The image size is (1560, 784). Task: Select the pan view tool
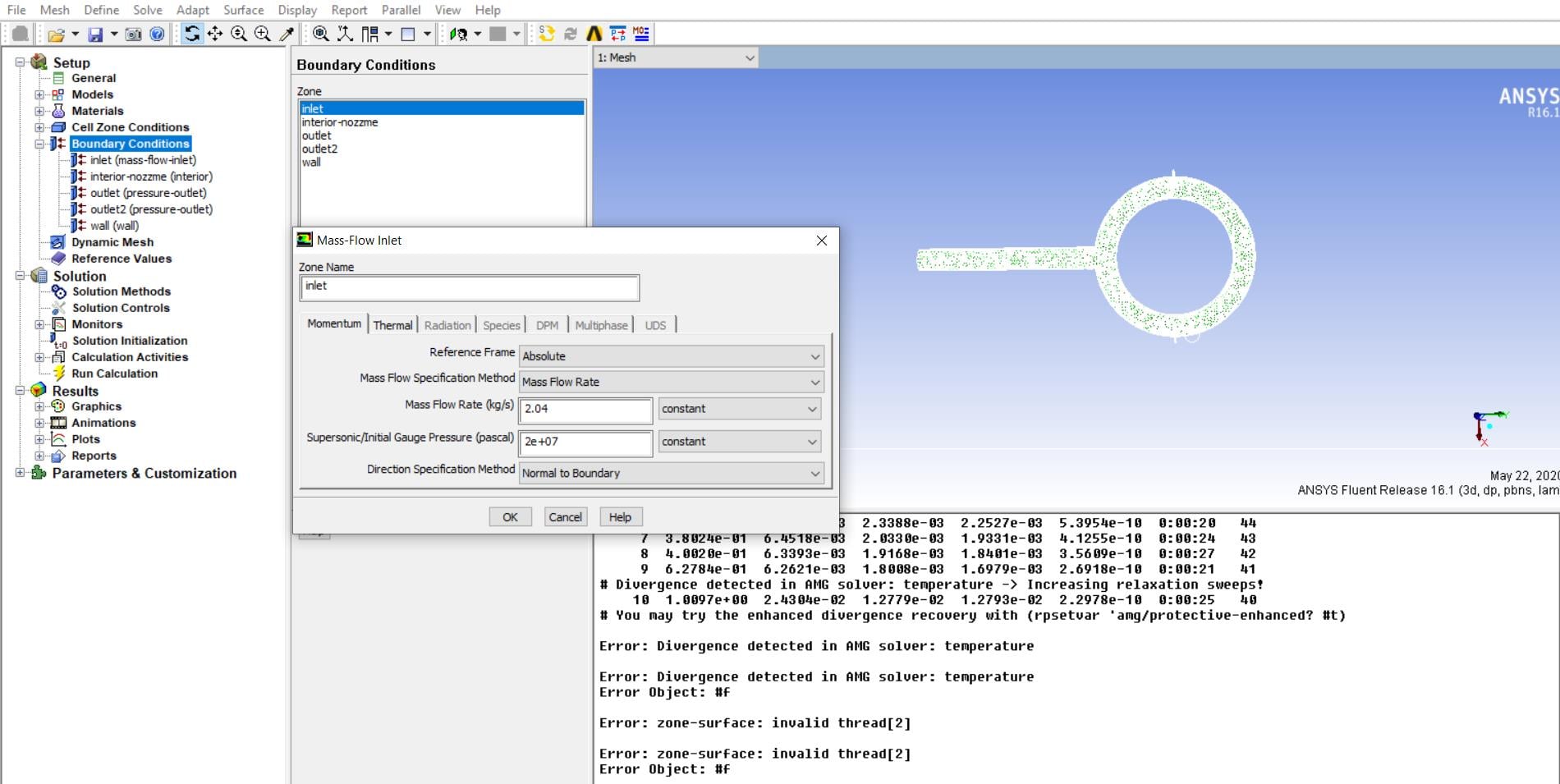215,34
